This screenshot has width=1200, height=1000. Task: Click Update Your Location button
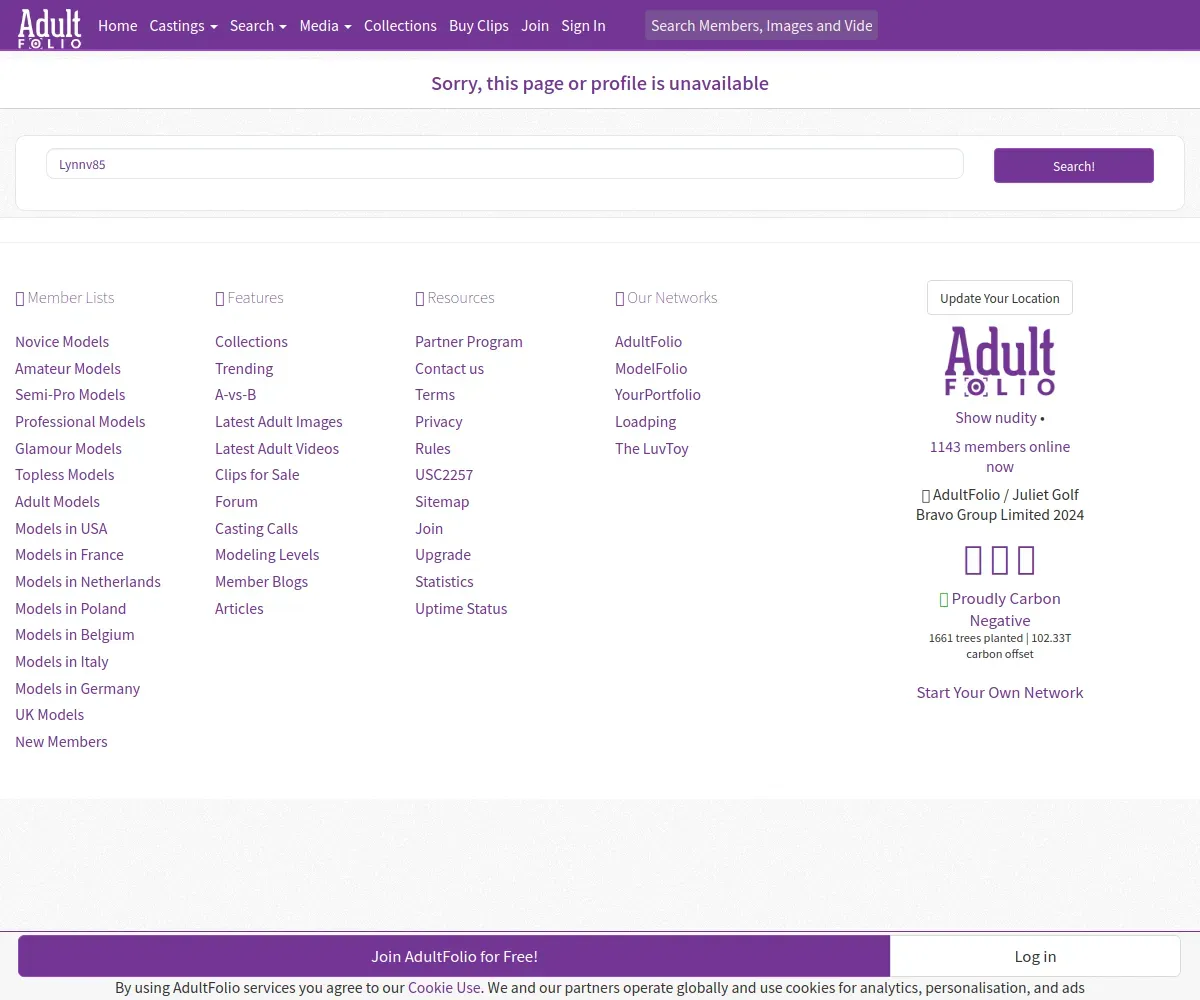coord(1000,298)
